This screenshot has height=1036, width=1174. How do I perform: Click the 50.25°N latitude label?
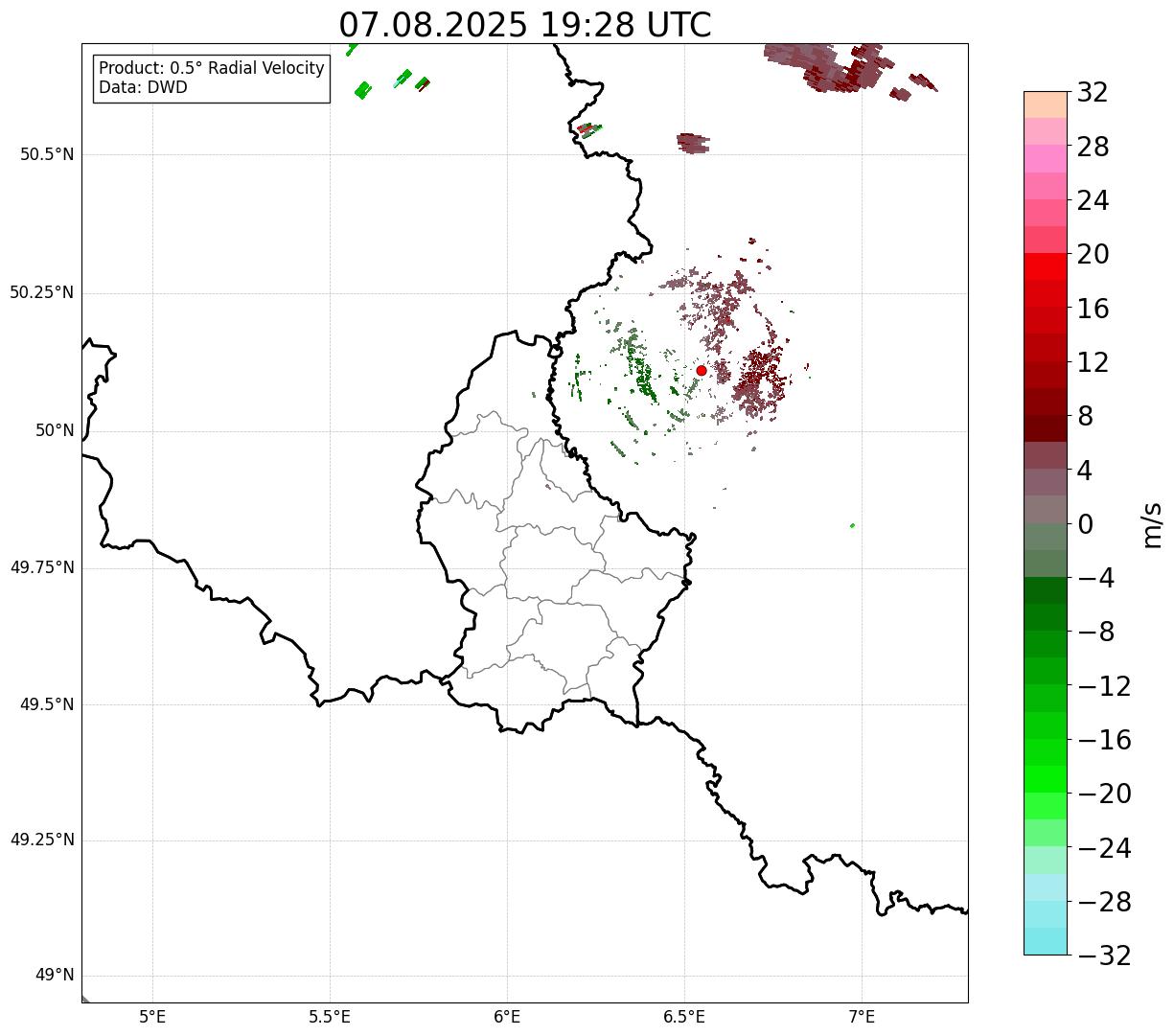pos(42,292)
